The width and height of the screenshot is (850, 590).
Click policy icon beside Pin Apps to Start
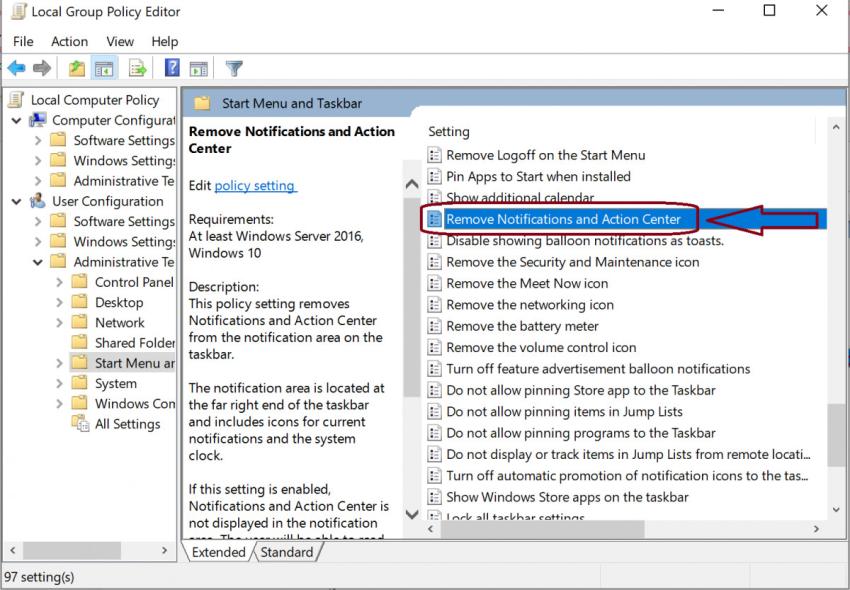(x=434, y=176)
